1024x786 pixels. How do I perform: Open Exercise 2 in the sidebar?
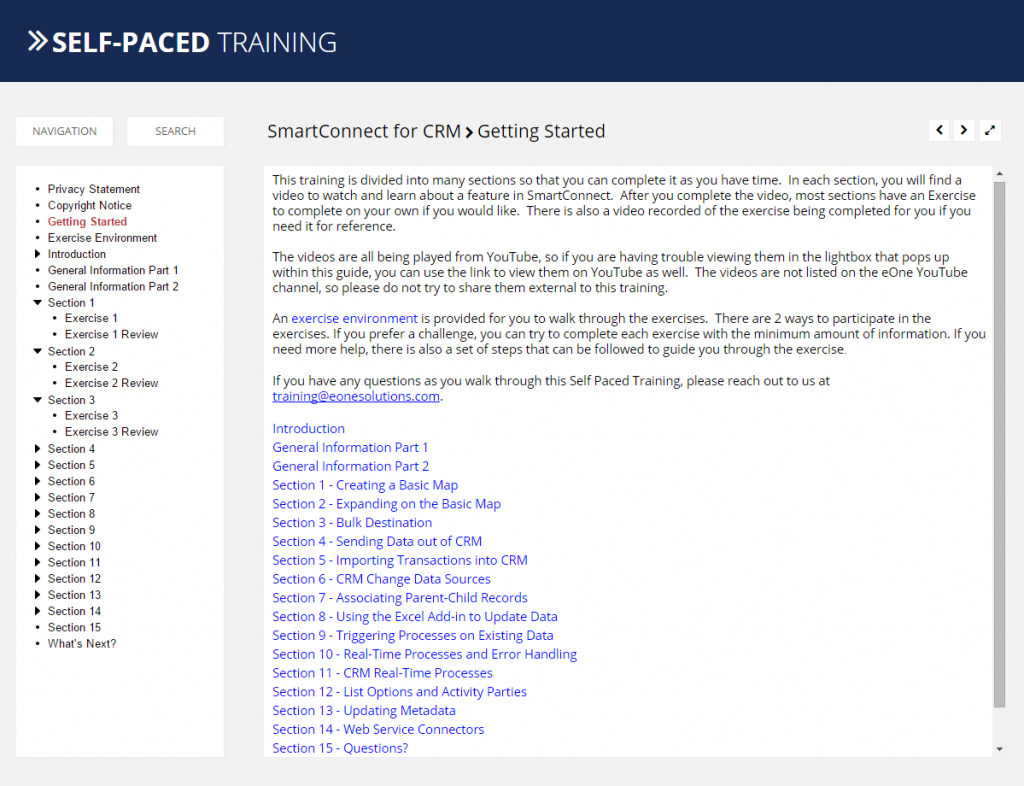[91, 367]
